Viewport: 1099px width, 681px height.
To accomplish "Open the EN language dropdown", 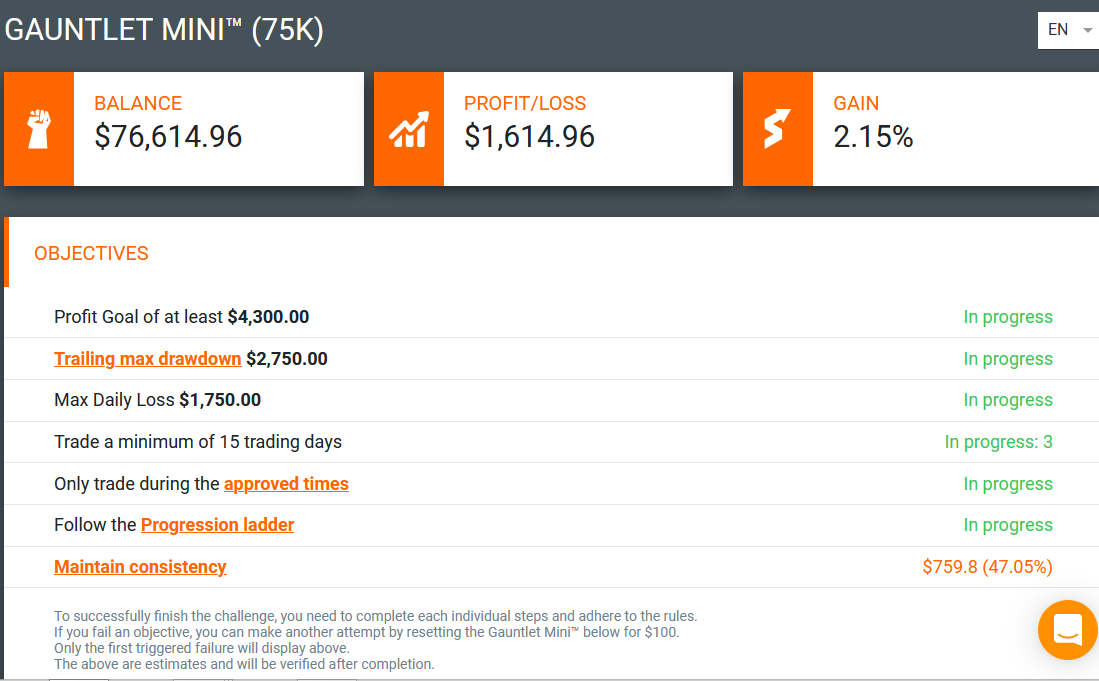I will 1068,29.
